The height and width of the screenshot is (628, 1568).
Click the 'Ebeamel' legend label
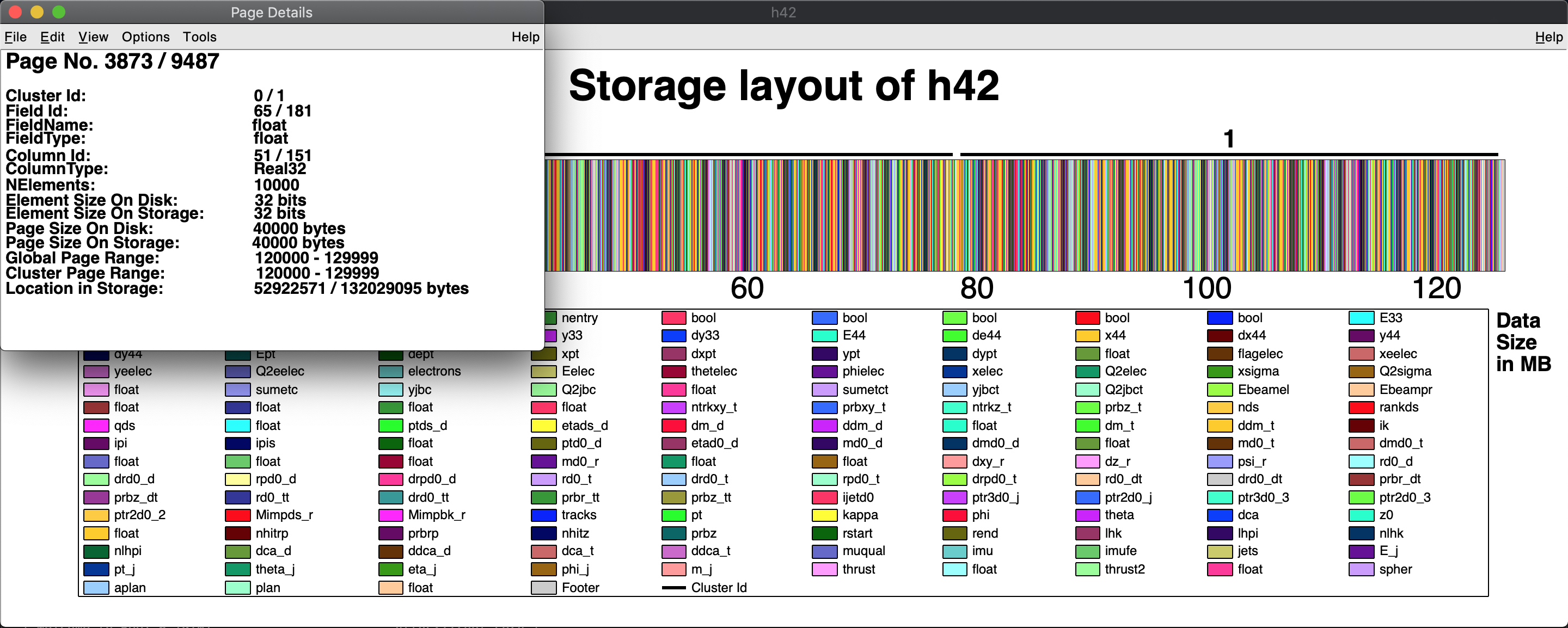[1263, 390]
